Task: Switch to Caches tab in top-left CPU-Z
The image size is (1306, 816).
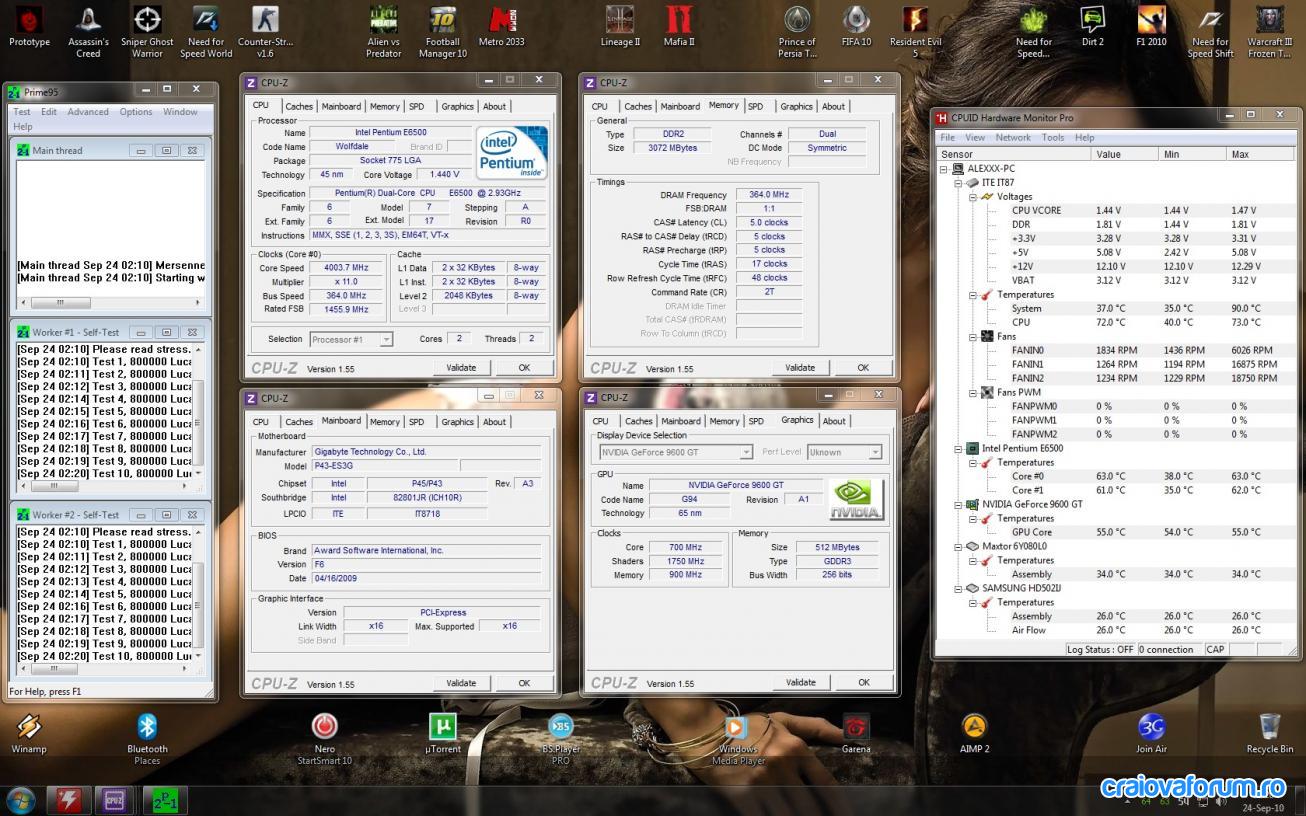Action: (299, 106)
